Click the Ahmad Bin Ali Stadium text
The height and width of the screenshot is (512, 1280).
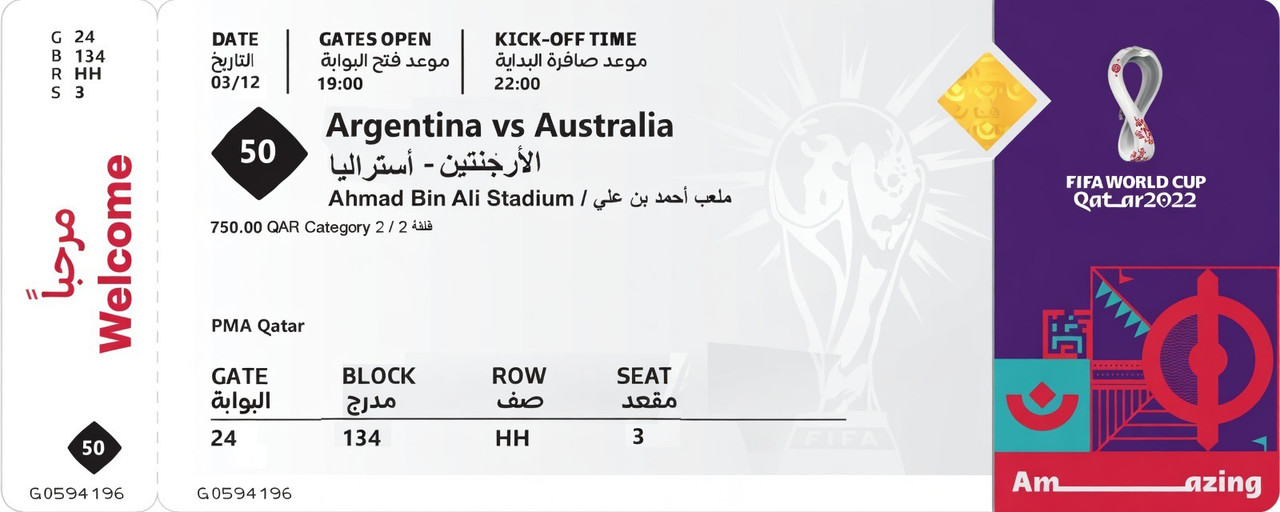pos(450,198)
